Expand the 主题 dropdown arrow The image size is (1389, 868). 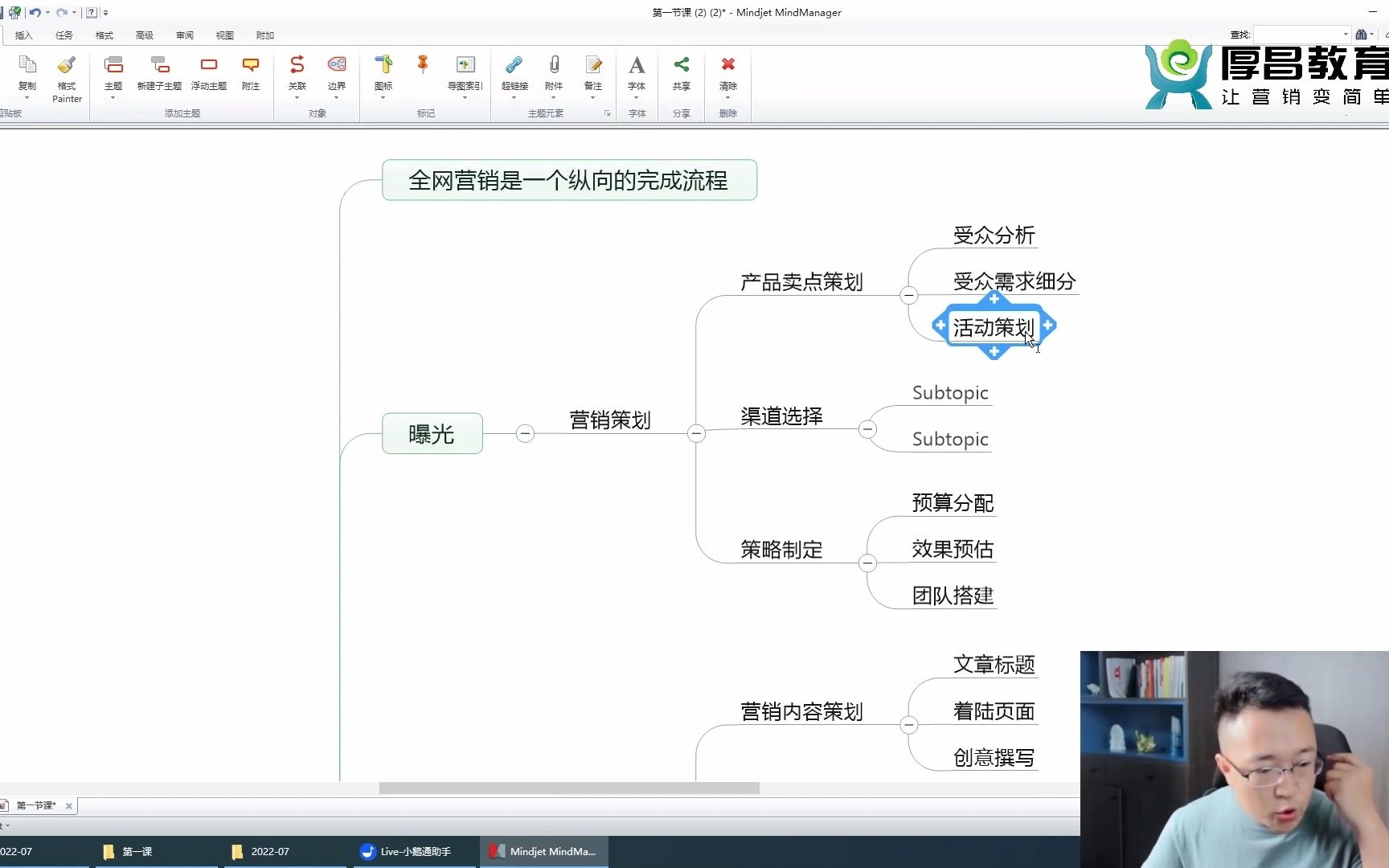pyautogui.click(x=113, y=98)
